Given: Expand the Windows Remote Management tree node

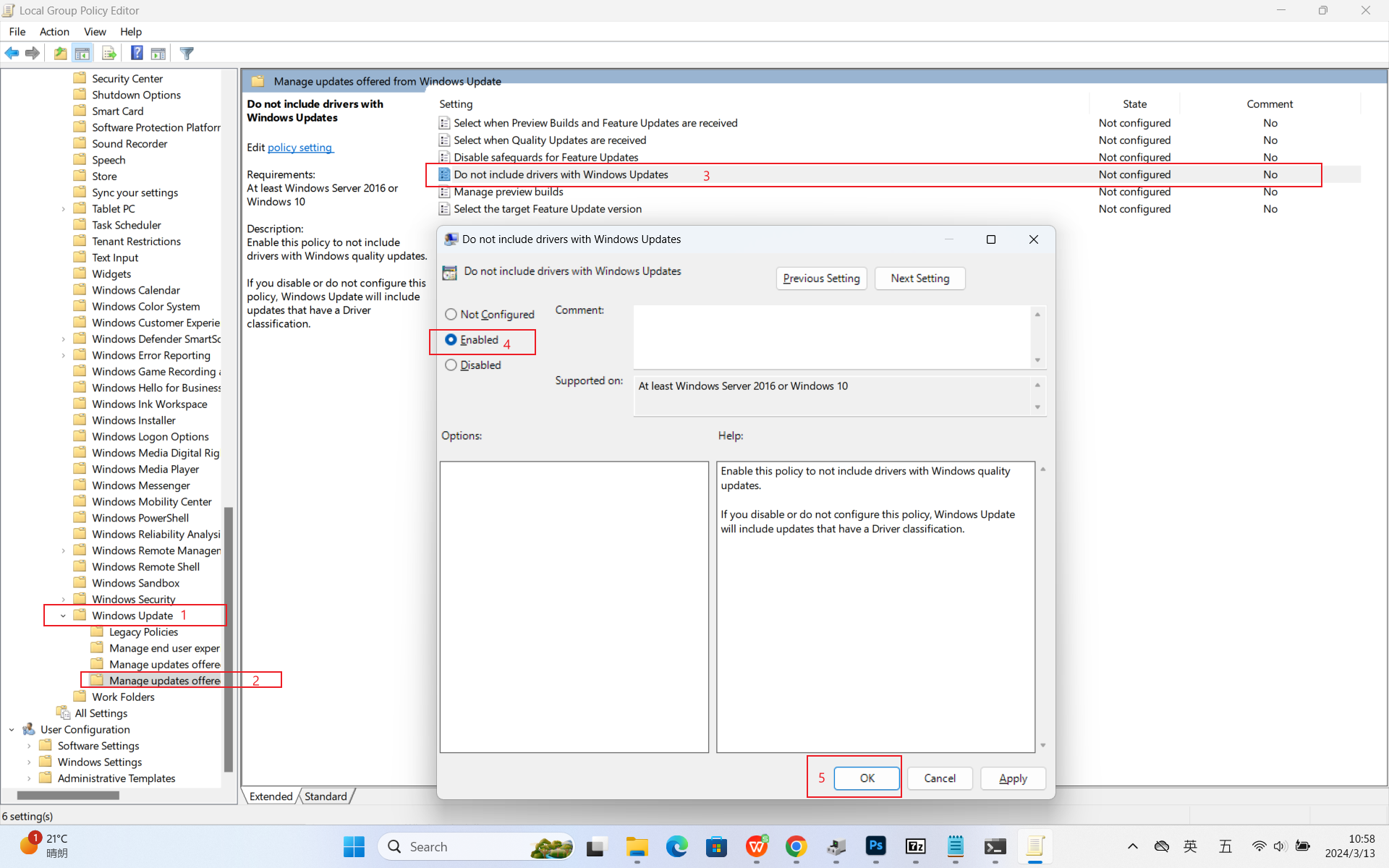Looking at the screenshot, I should click(64, 550).
